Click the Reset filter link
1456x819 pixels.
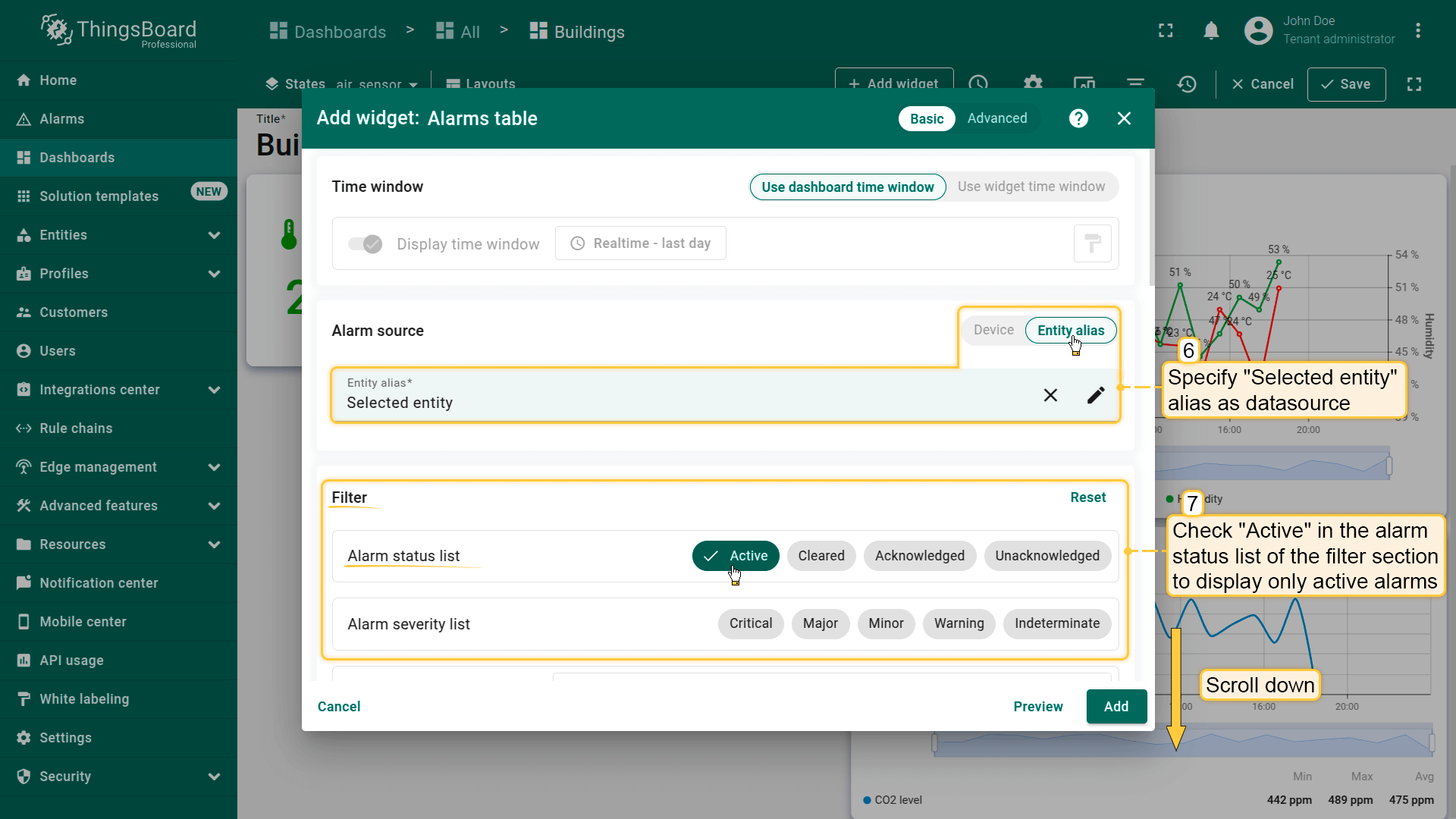[1087, 497]
